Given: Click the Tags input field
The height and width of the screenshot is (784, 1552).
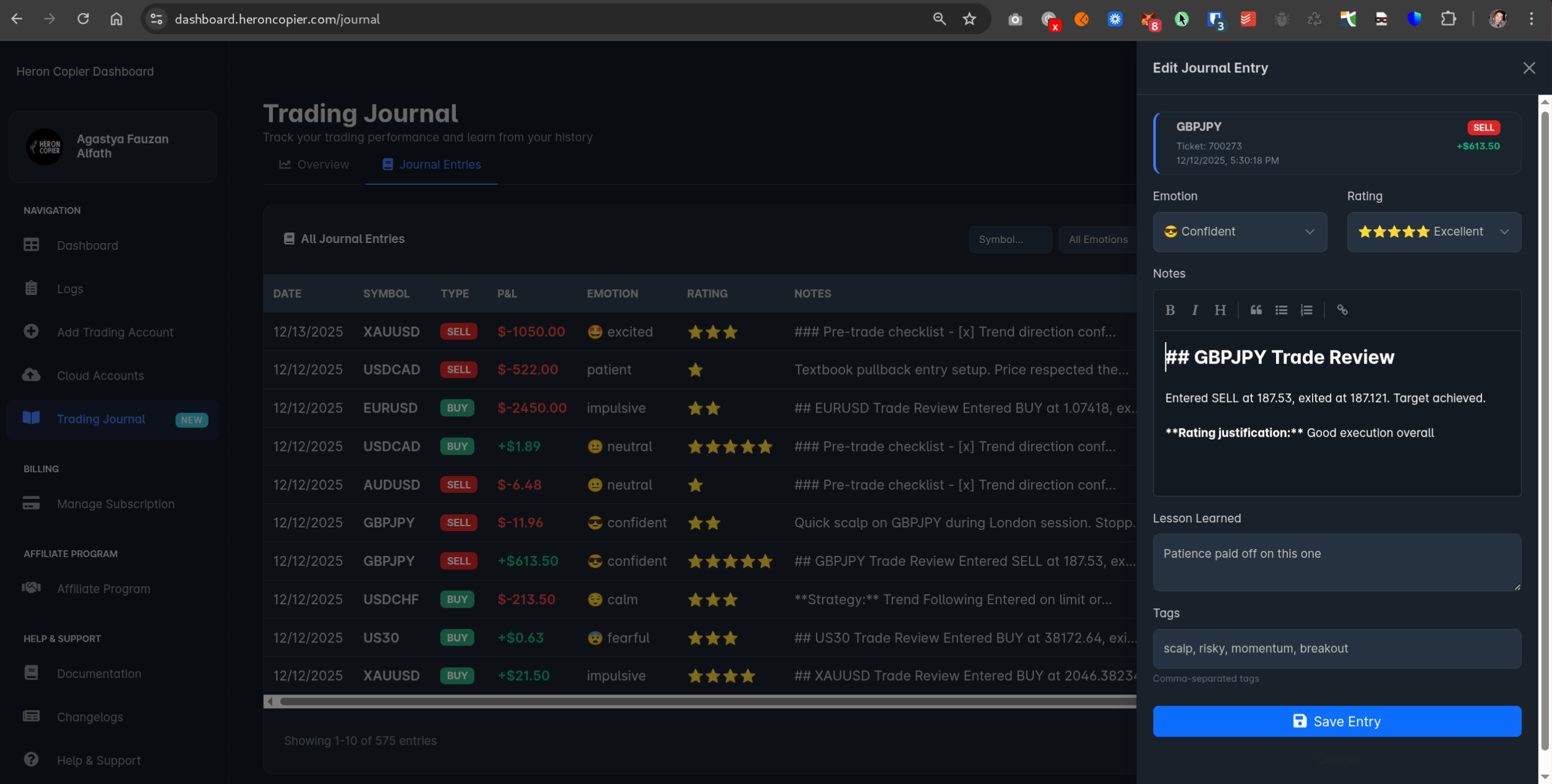Looking at the screenshot, I should 1336,648.
